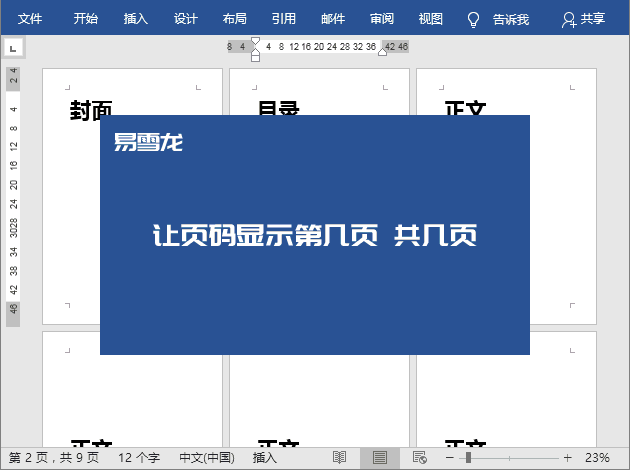Open the 文件 menu

30,18
